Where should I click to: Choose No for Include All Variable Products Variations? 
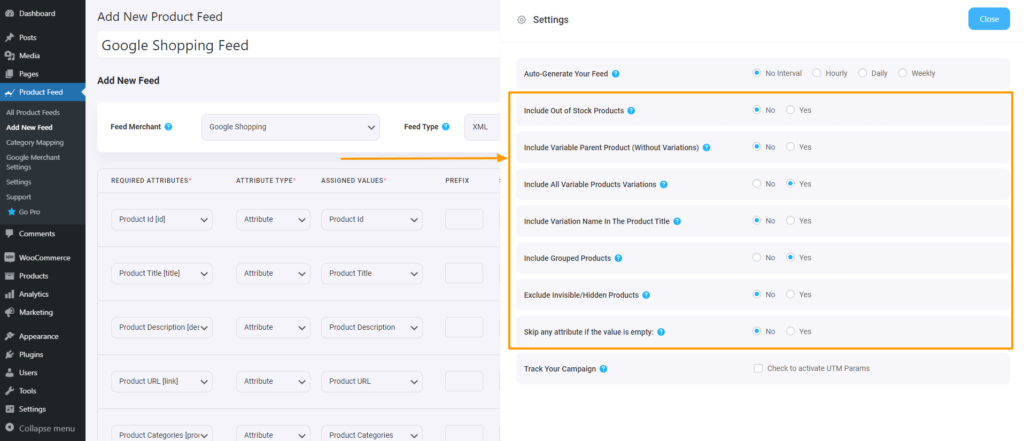click(x=756, y=184)
